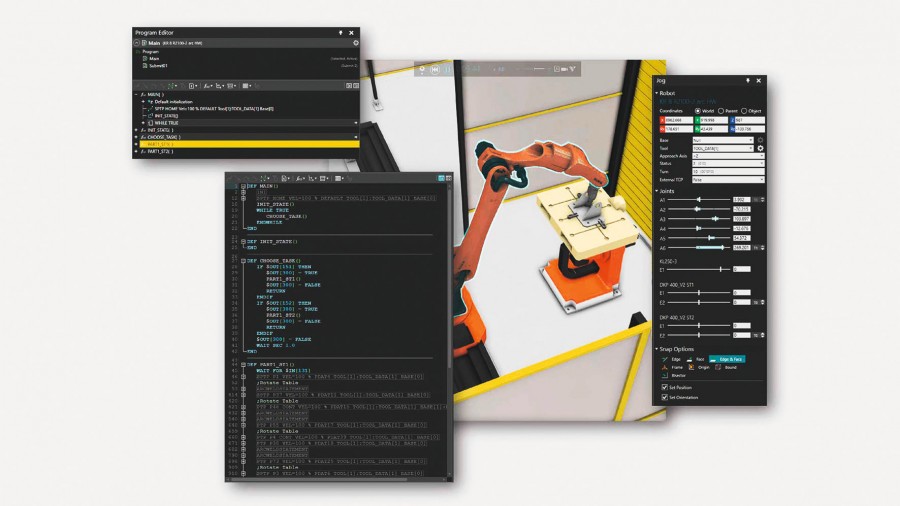Select Main in the Program list
The height and width of the screenshot is (506, 900).
click(154, 59)
